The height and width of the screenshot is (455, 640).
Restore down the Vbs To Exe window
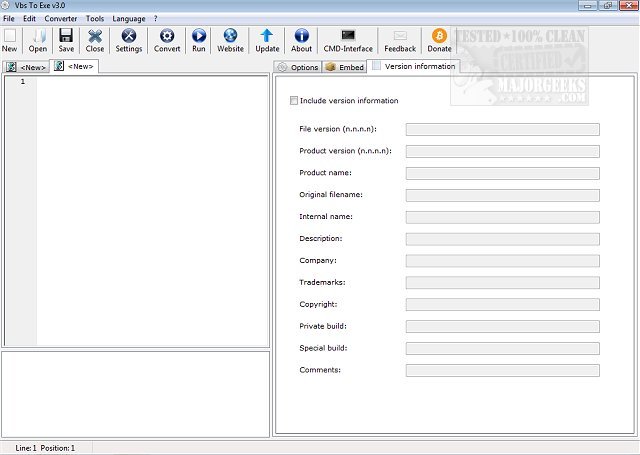tap(608, 5)
